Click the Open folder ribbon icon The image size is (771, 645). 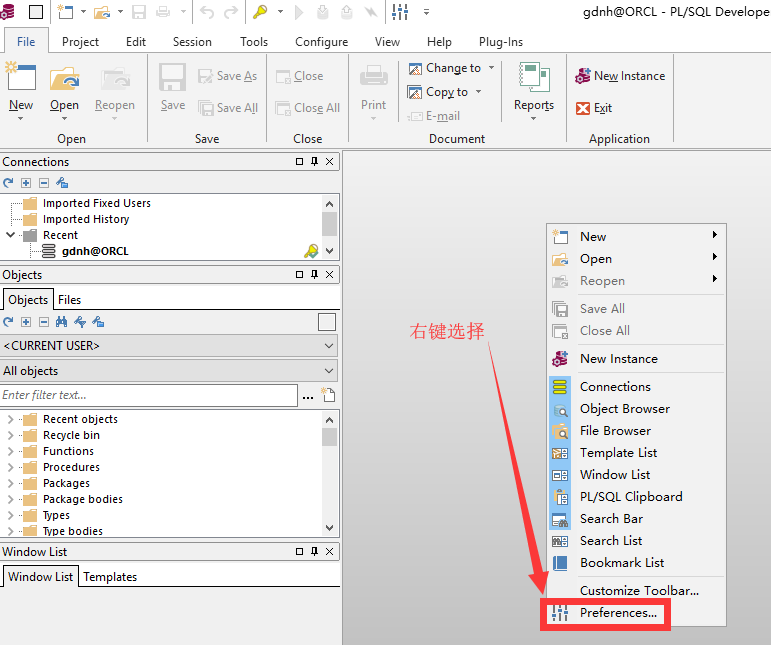[x=64, y=78]
